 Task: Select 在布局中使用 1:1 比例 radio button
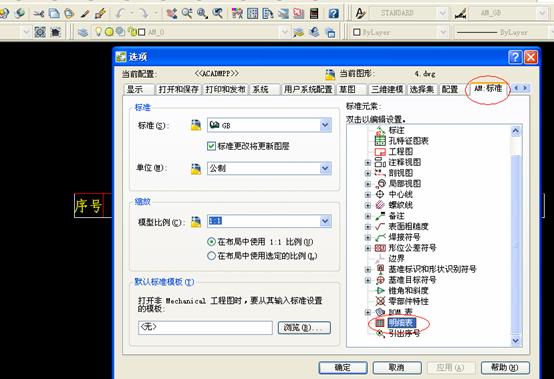point(211,242)
